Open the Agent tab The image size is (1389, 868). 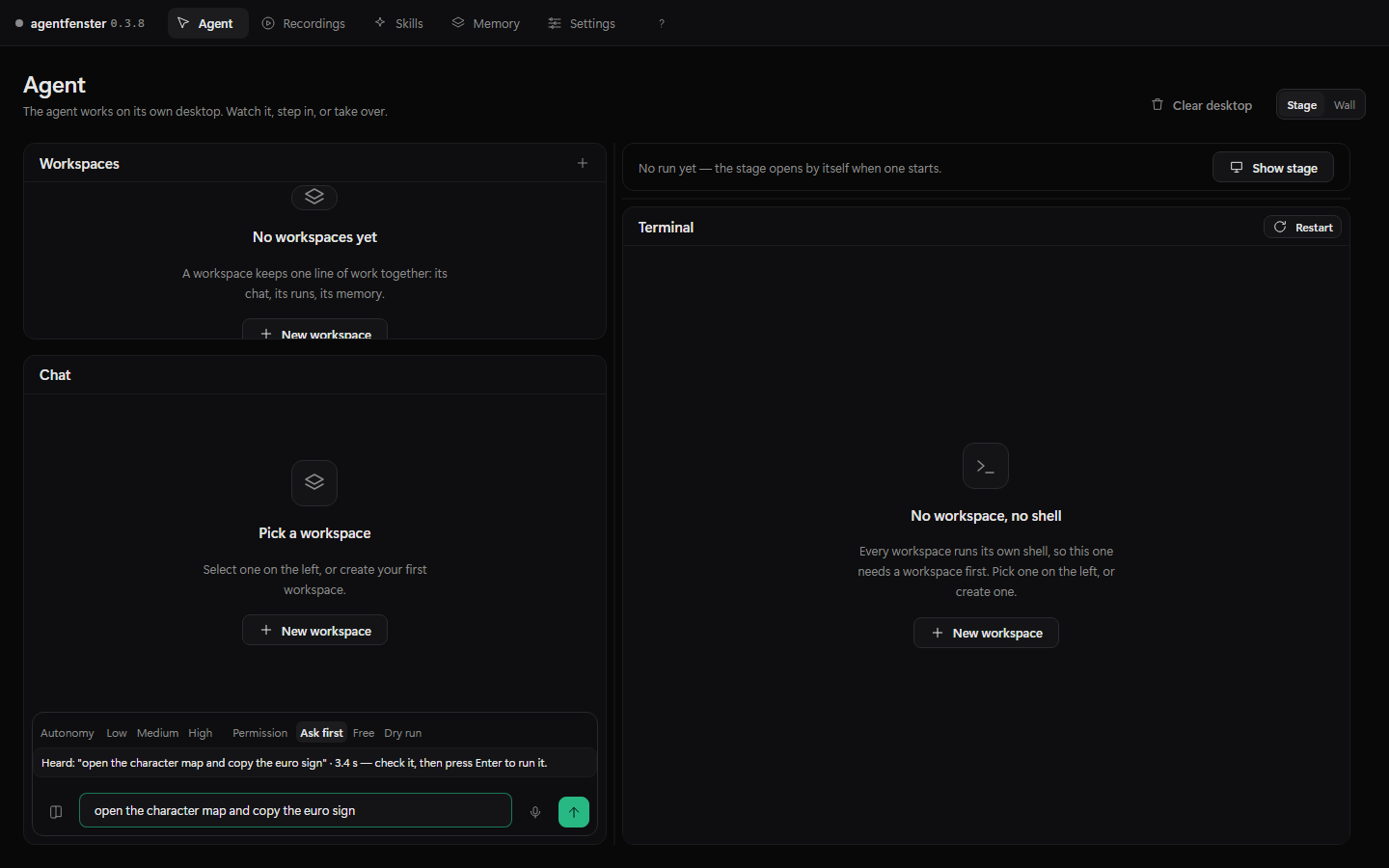click(207, 23)
